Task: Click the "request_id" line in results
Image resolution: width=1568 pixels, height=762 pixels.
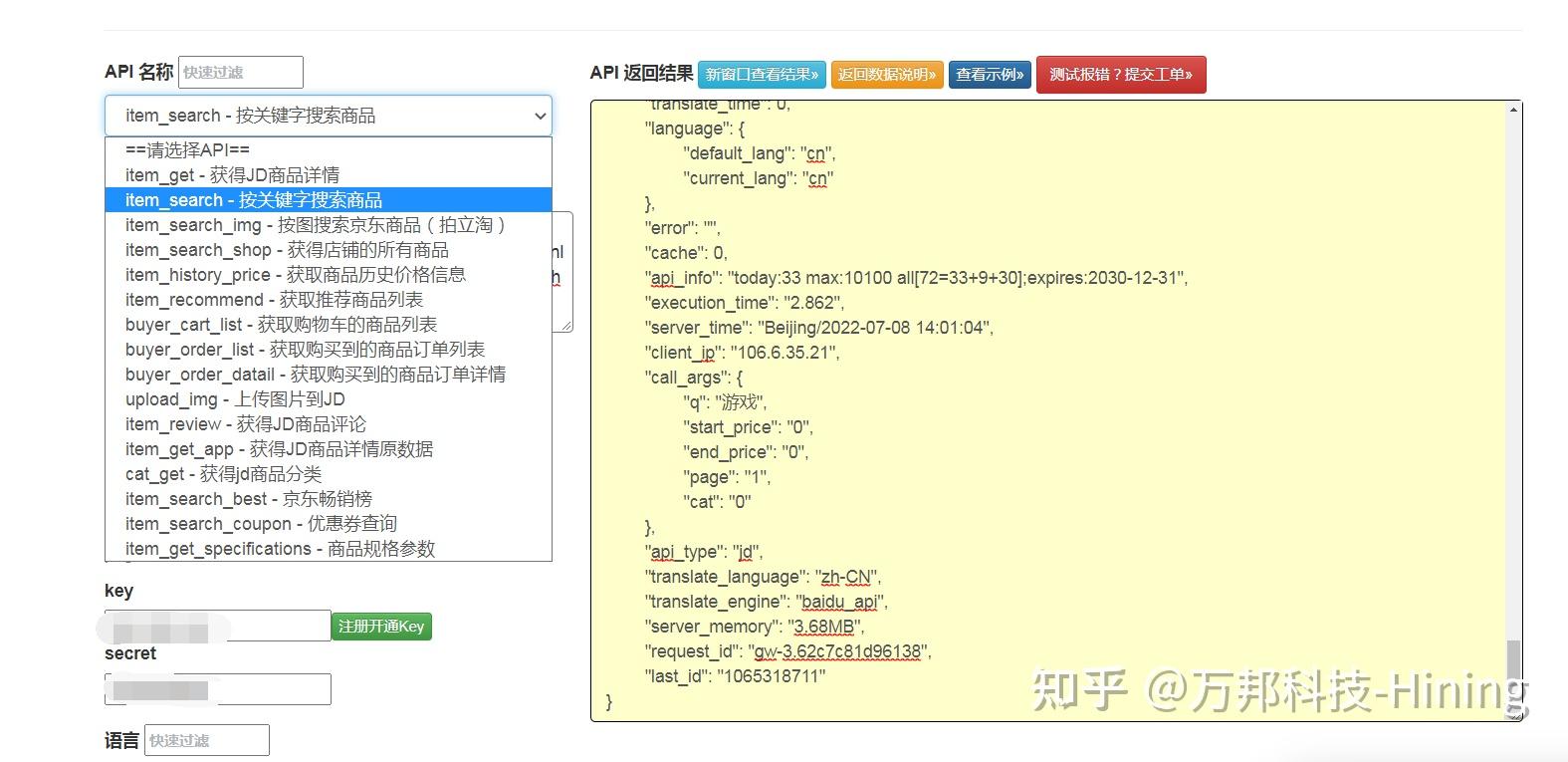Action: click(x=787, y=651)
